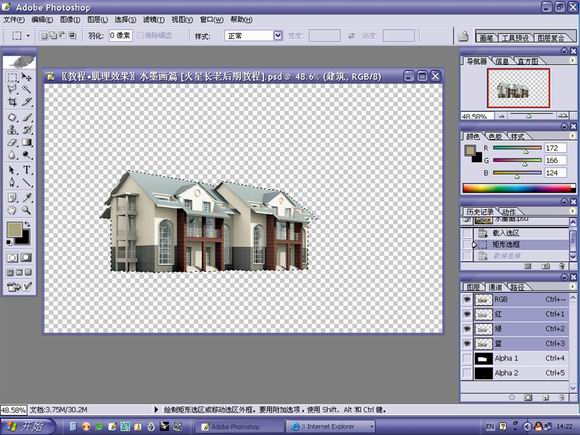The image size is (580, 435).
Task: Select the Zoom tool
Action: click(x=27, y=210)
